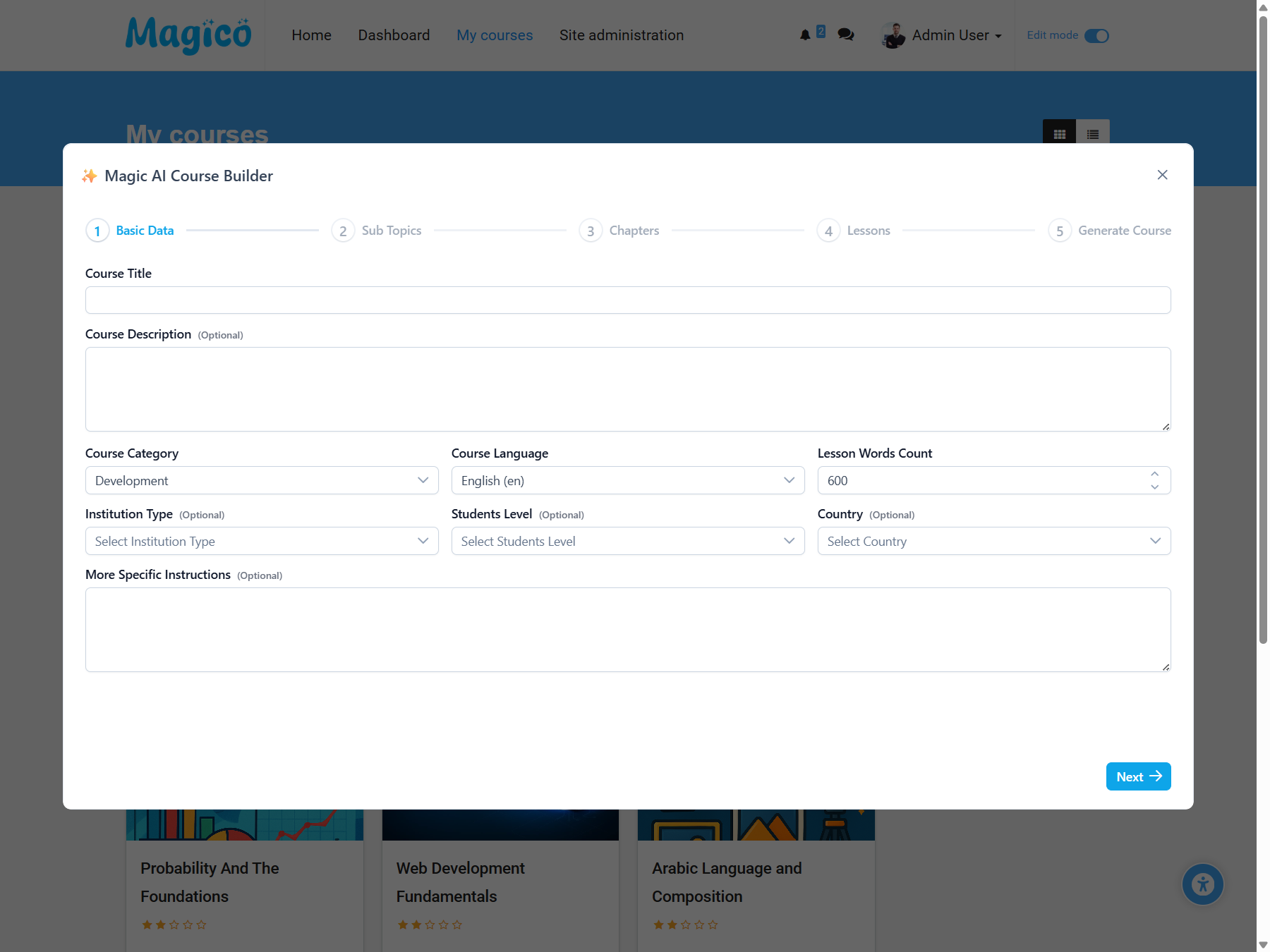Open the Select Students Level dropdown

[x=627, y=541]
